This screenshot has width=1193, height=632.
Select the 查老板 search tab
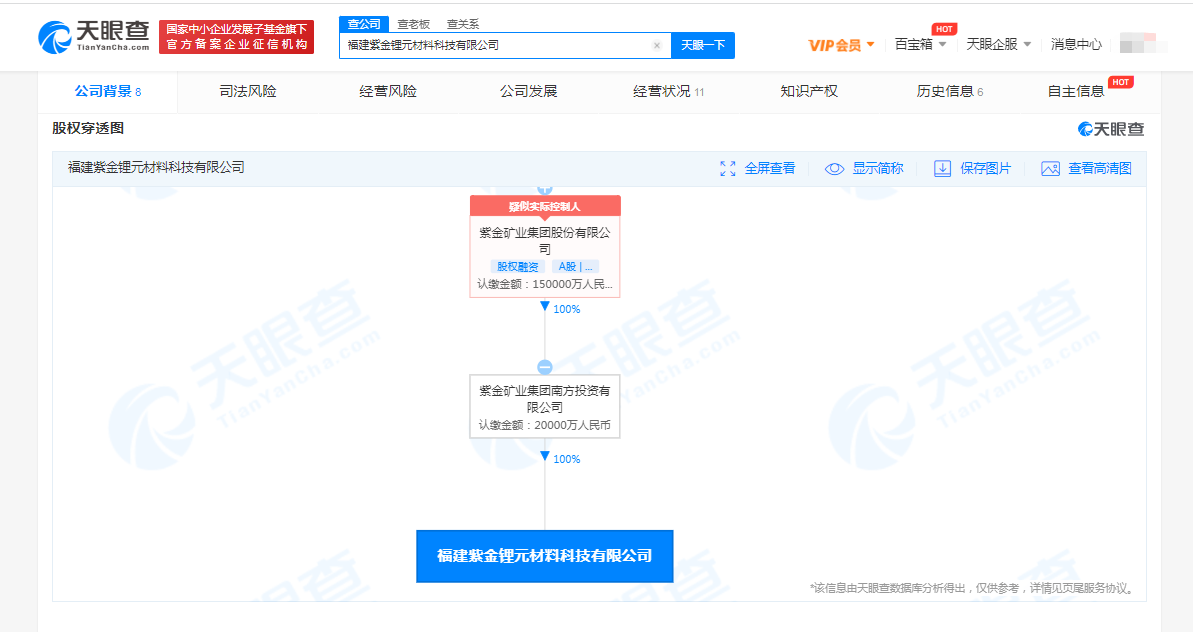coord(414,24)
